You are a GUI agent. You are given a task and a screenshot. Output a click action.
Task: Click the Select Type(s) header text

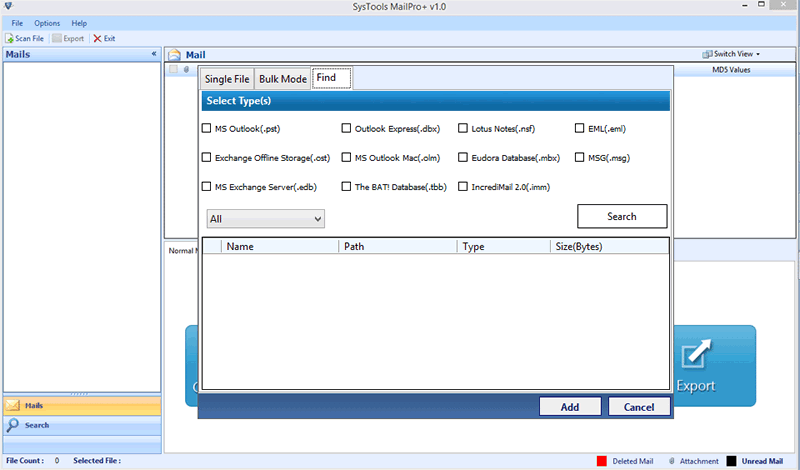[238, 101]
